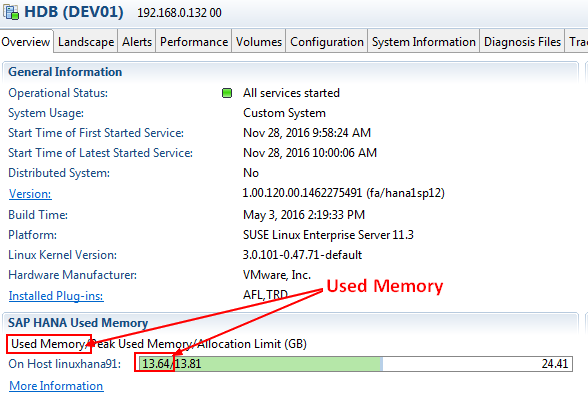Switch to the Performance tab
Viewport: 588px width, 397px height.
pyautogui.click(x=194, y=42)
